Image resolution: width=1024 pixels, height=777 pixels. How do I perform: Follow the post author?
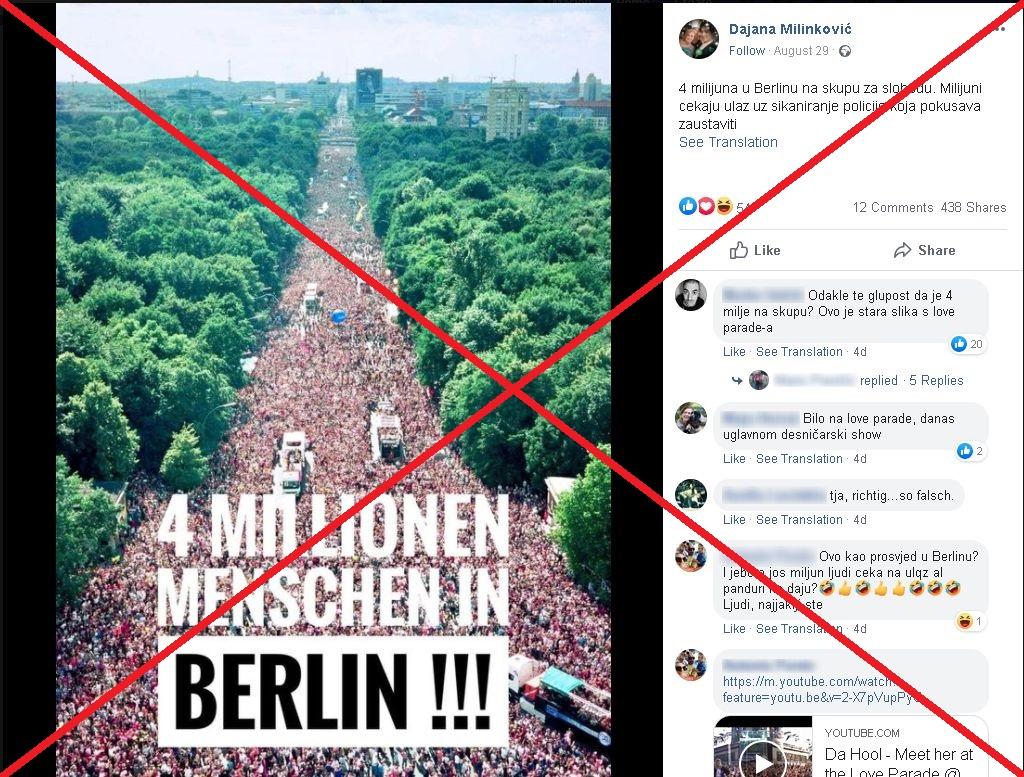746,51
